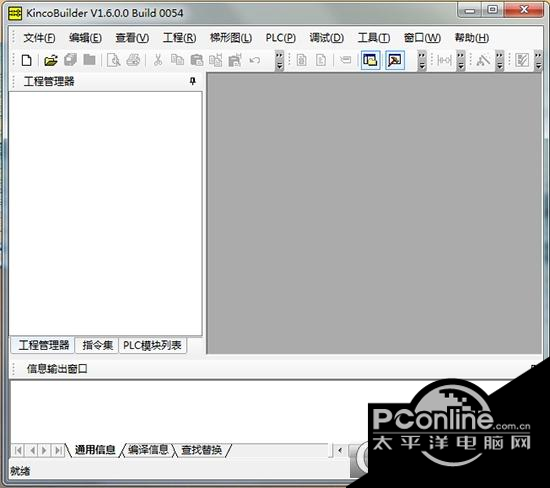The image size is (550, 488).
Task: Expand the last toolbar overflow chevron at right edge
Action: 538,60
